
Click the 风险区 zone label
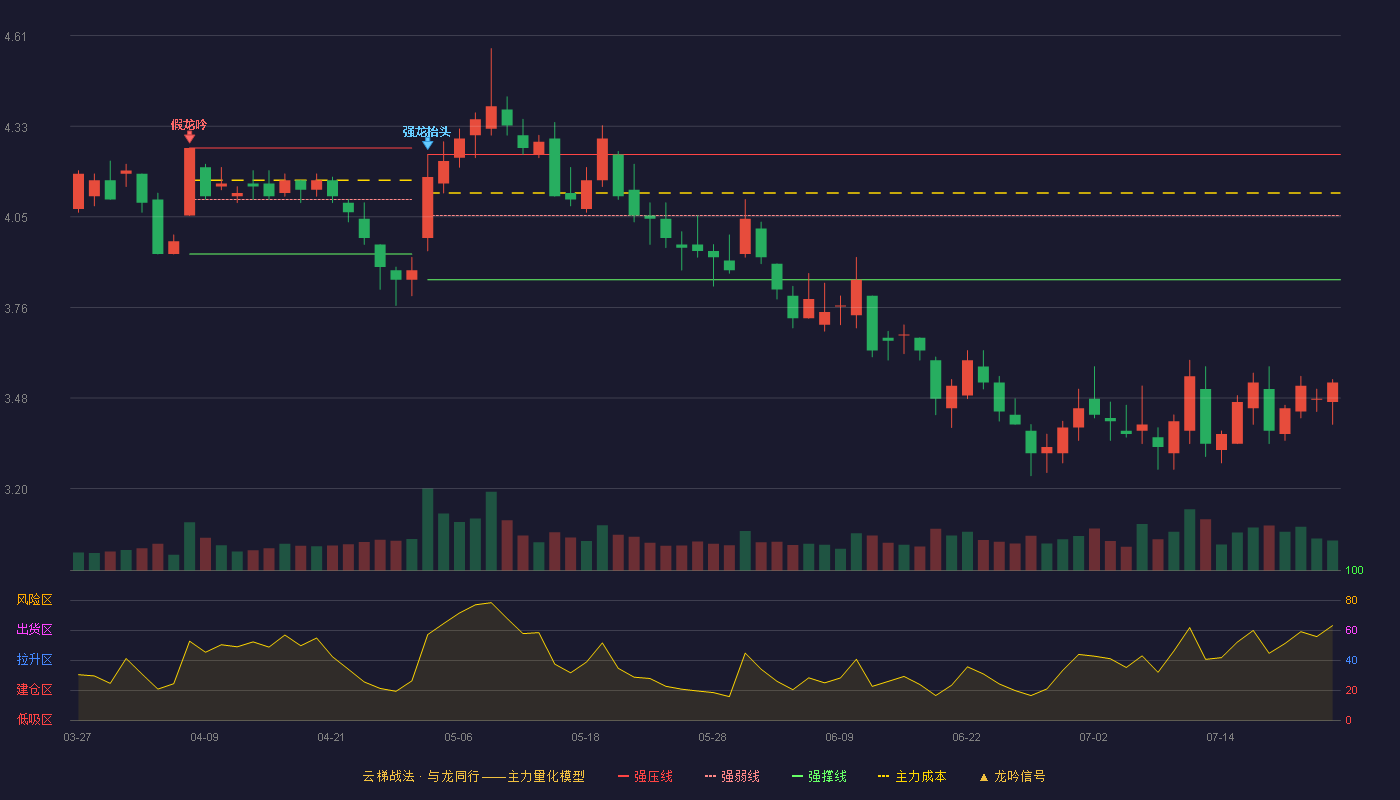[34, 600]
